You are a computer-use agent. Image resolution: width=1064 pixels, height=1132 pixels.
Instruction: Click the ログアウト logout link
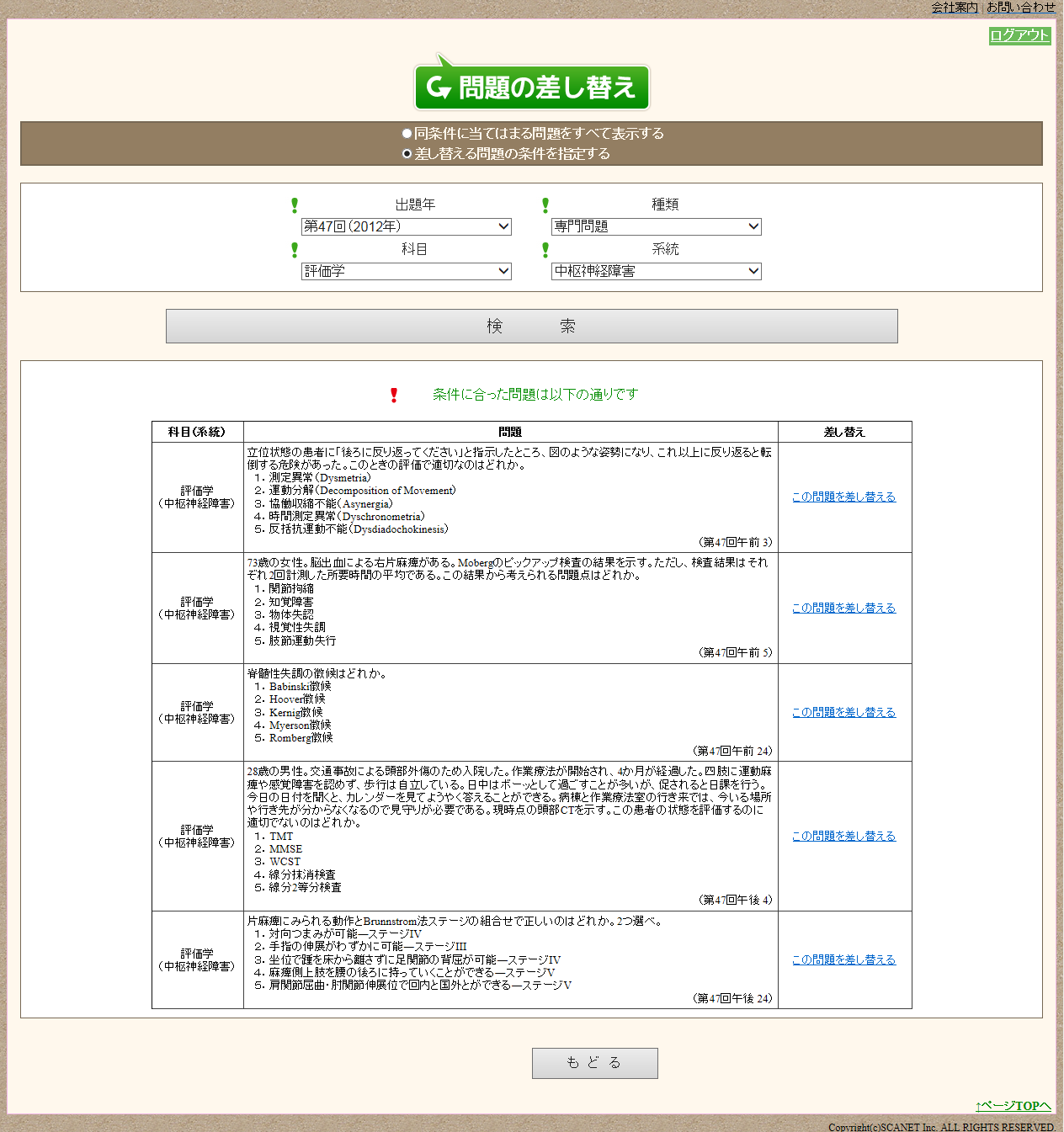[1019, 35]
